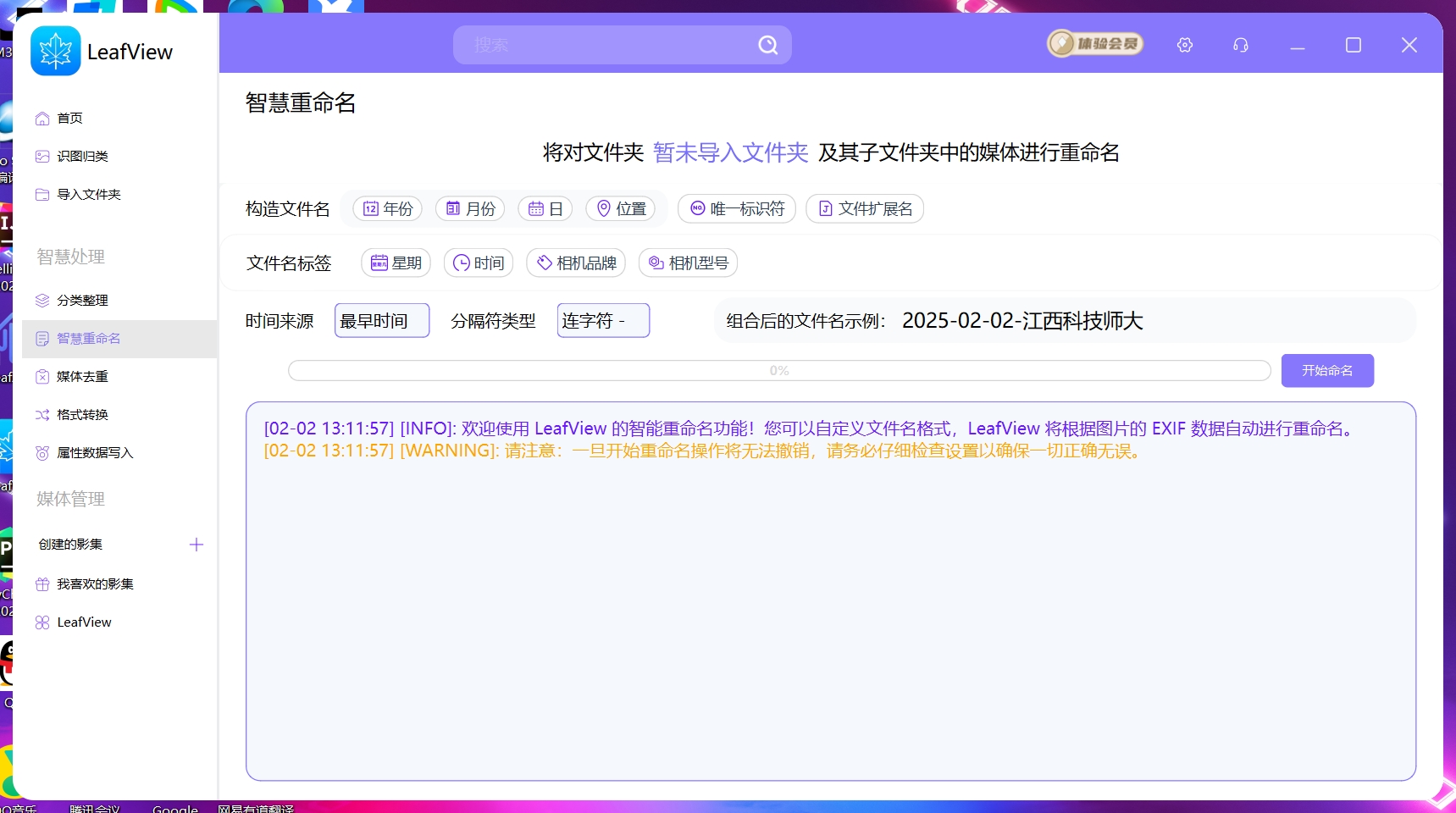Image resolution: width=1456 pixels, height=813 pixels.
Task: Toggle the 相机品牌 label tag
Action: tap(576, 263)
